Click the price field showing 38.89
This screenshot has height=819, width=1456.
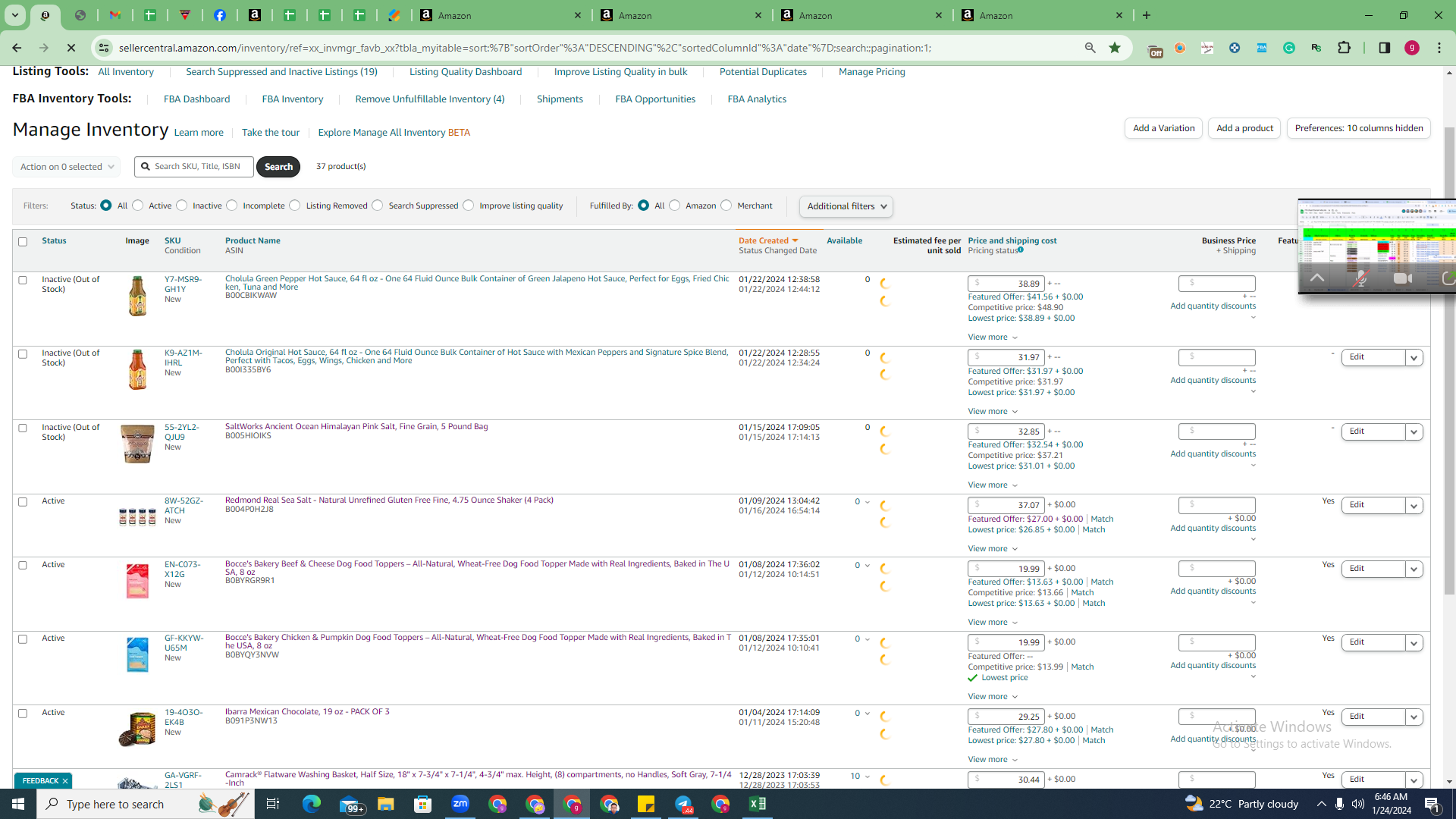[x=1006, y=284]
